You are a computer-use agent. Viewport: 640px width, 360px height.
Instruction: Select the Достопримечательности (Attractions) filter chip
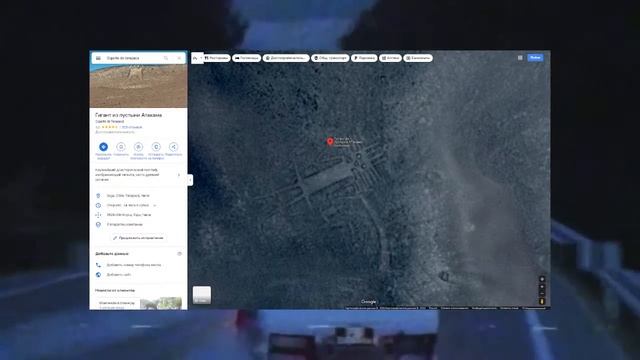pyautogui.click(x=286, y=58)
